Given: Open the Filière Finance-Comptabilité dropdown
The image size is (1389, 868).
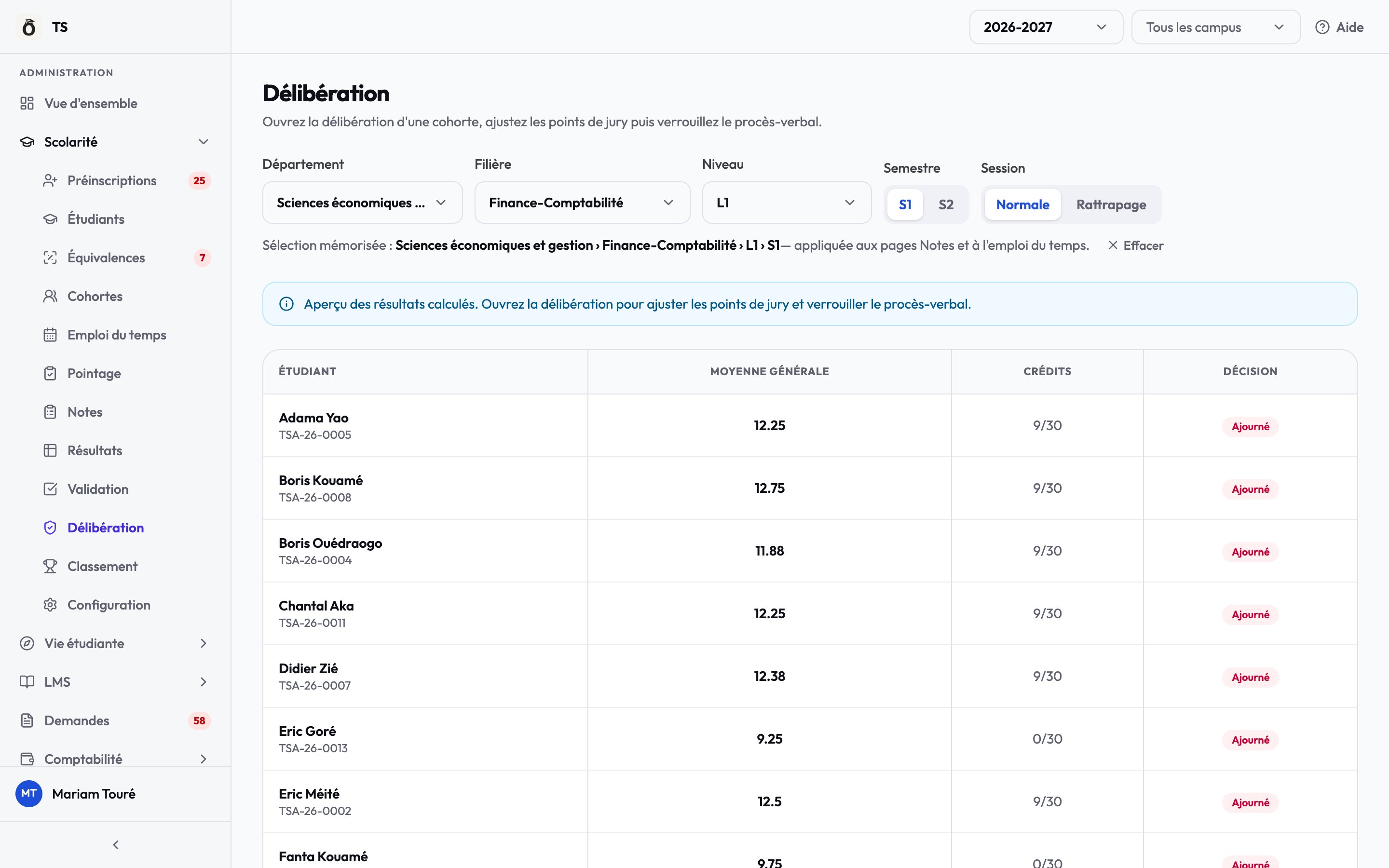Looking at the screenshot, I should pos(582,203).
